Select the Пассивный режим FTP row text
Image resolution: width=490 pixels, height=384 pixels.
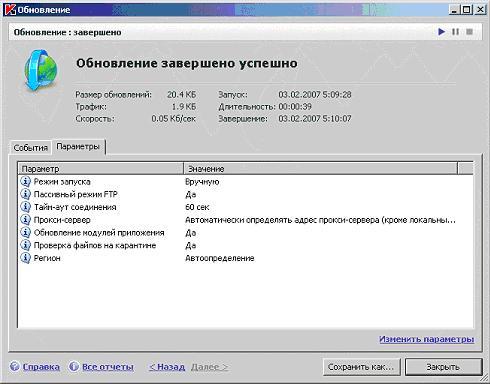point(76,194)
